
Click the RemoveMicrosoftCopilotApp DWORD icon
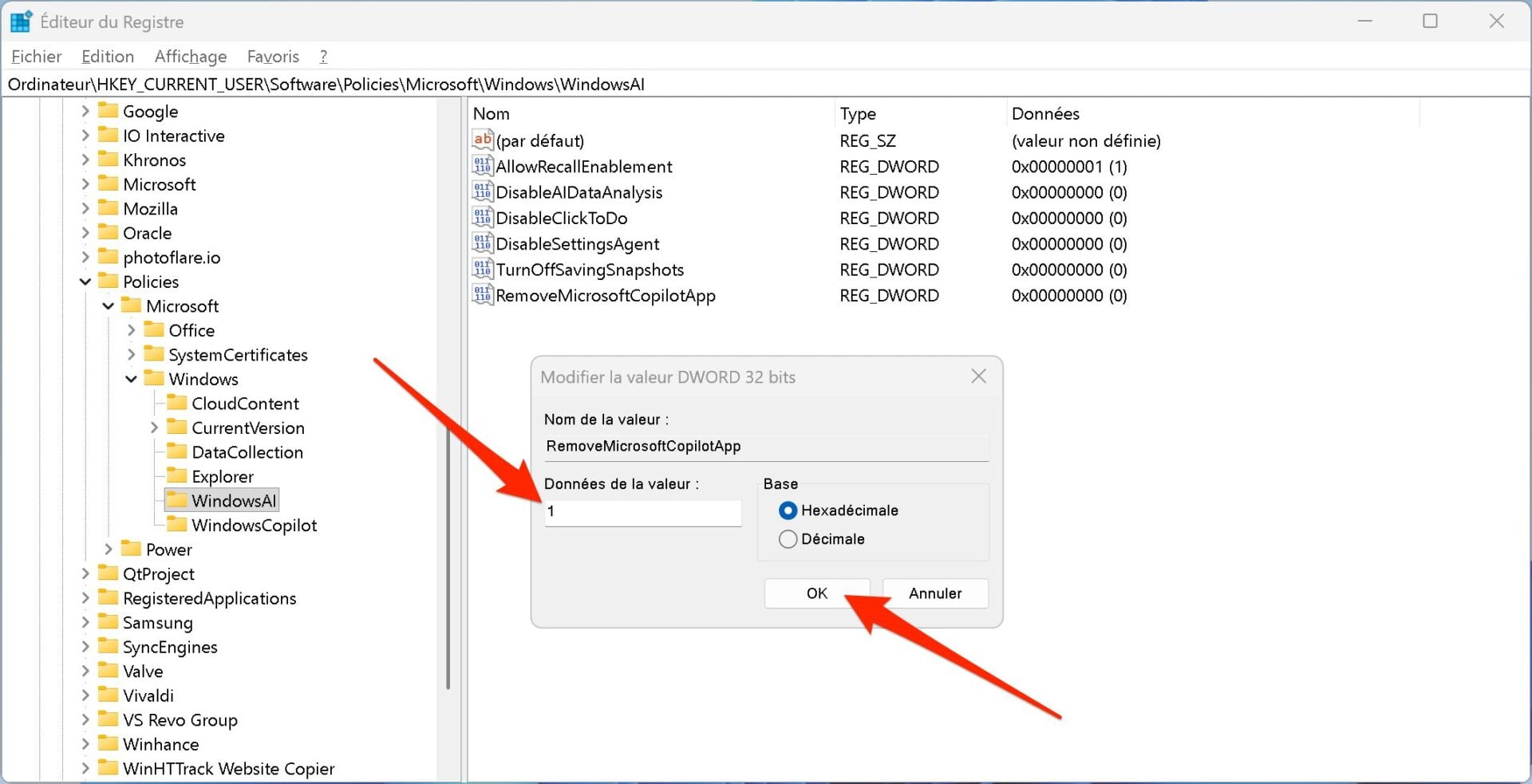tap(483, 295)
